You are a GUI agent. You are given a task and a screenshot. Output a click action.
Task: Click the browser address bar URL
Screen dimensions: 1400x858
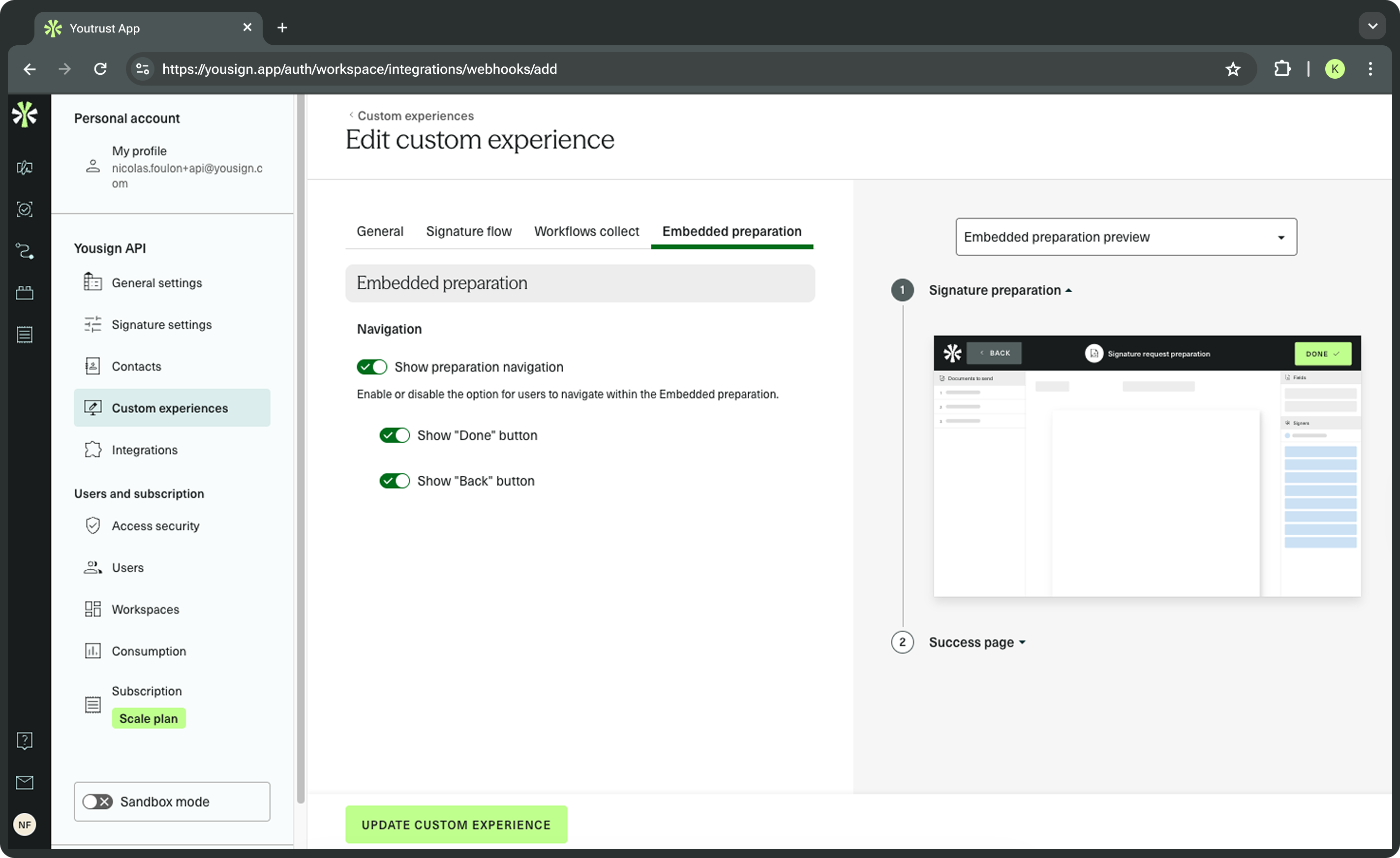tap(359, 69)
